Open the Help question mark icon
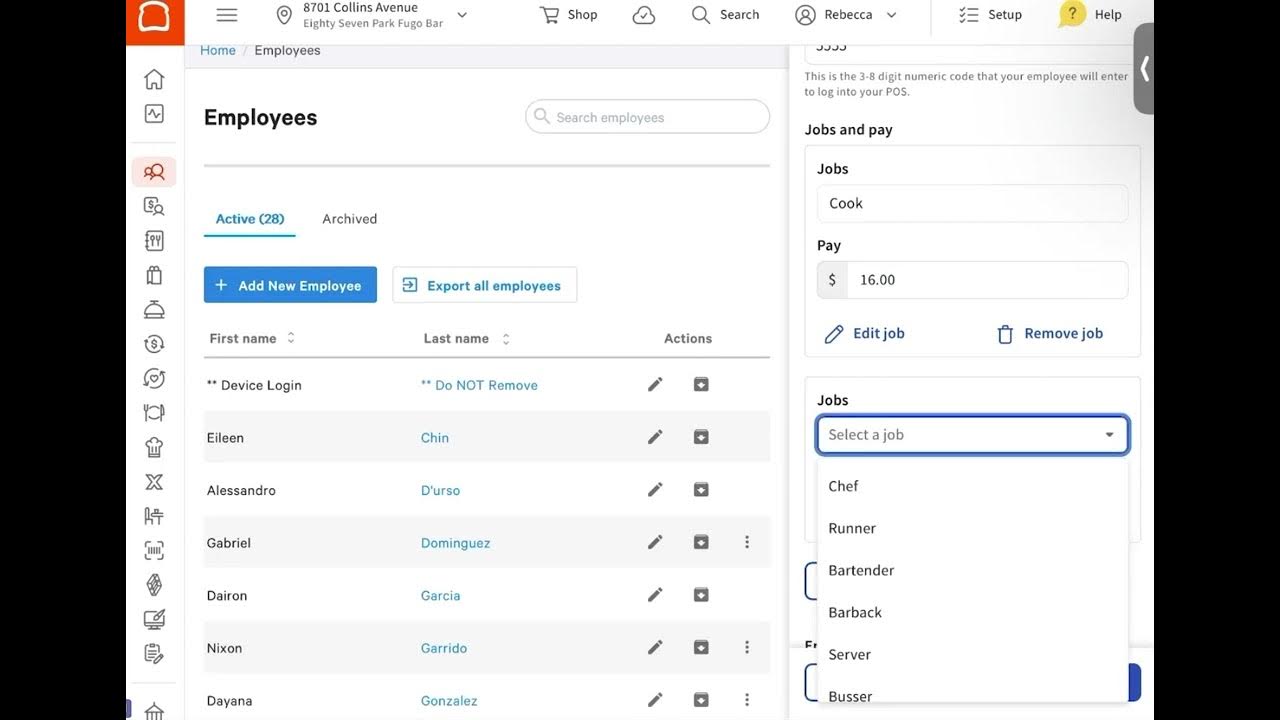This screenshot has height=720, width=1280. coord(1073,14)
